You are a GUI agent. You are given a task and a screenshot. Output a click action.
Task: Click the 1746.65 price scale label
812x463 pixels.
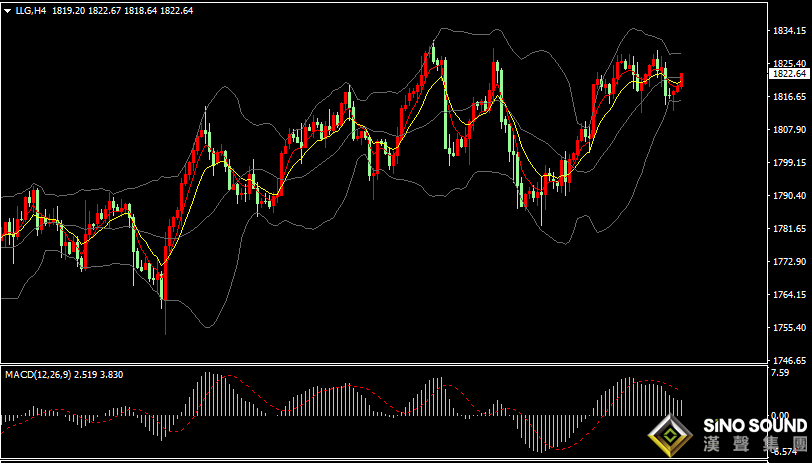[789, 360]
